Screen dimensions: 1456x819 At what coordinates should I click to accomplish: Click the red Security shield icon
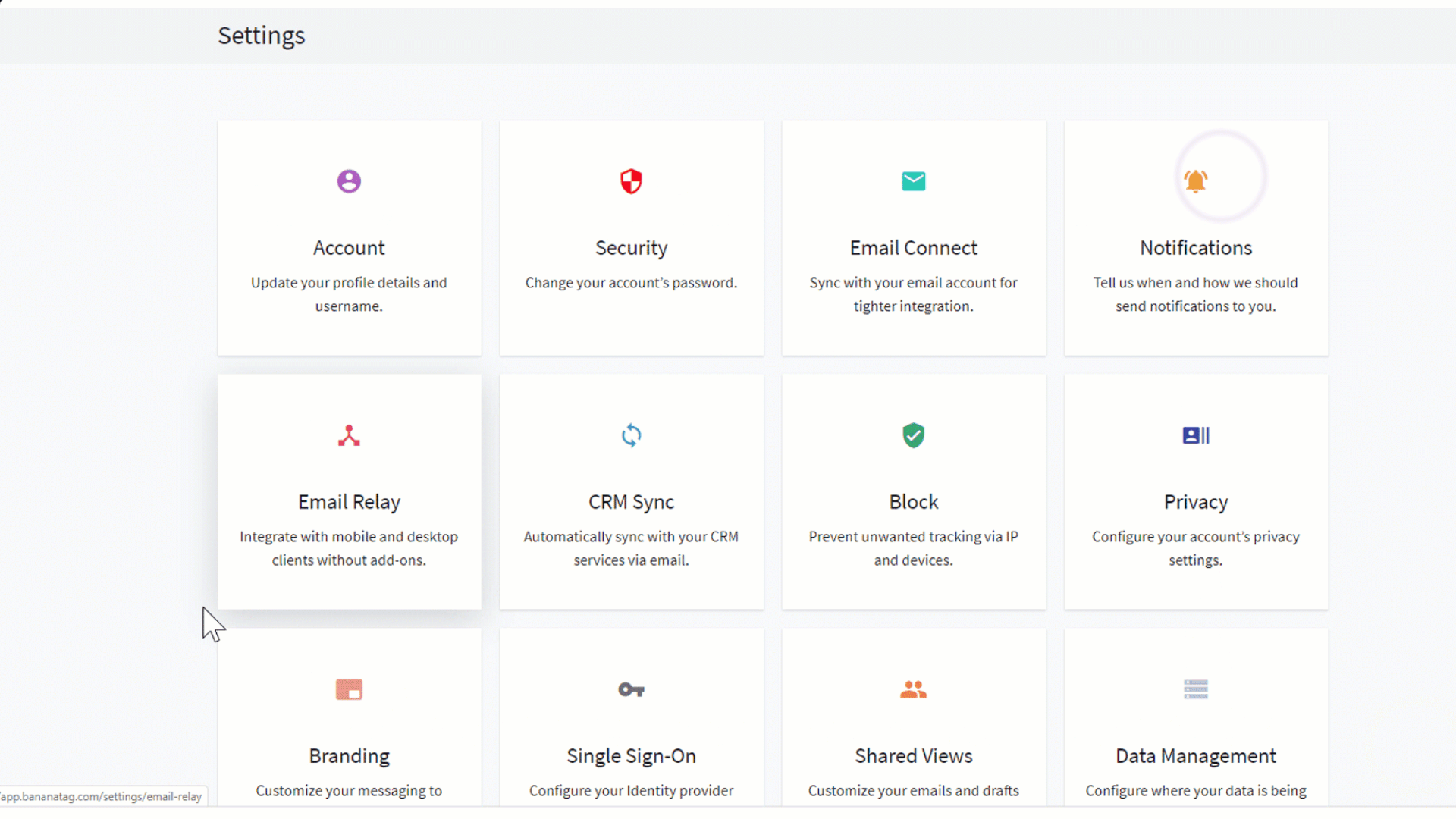631,181
